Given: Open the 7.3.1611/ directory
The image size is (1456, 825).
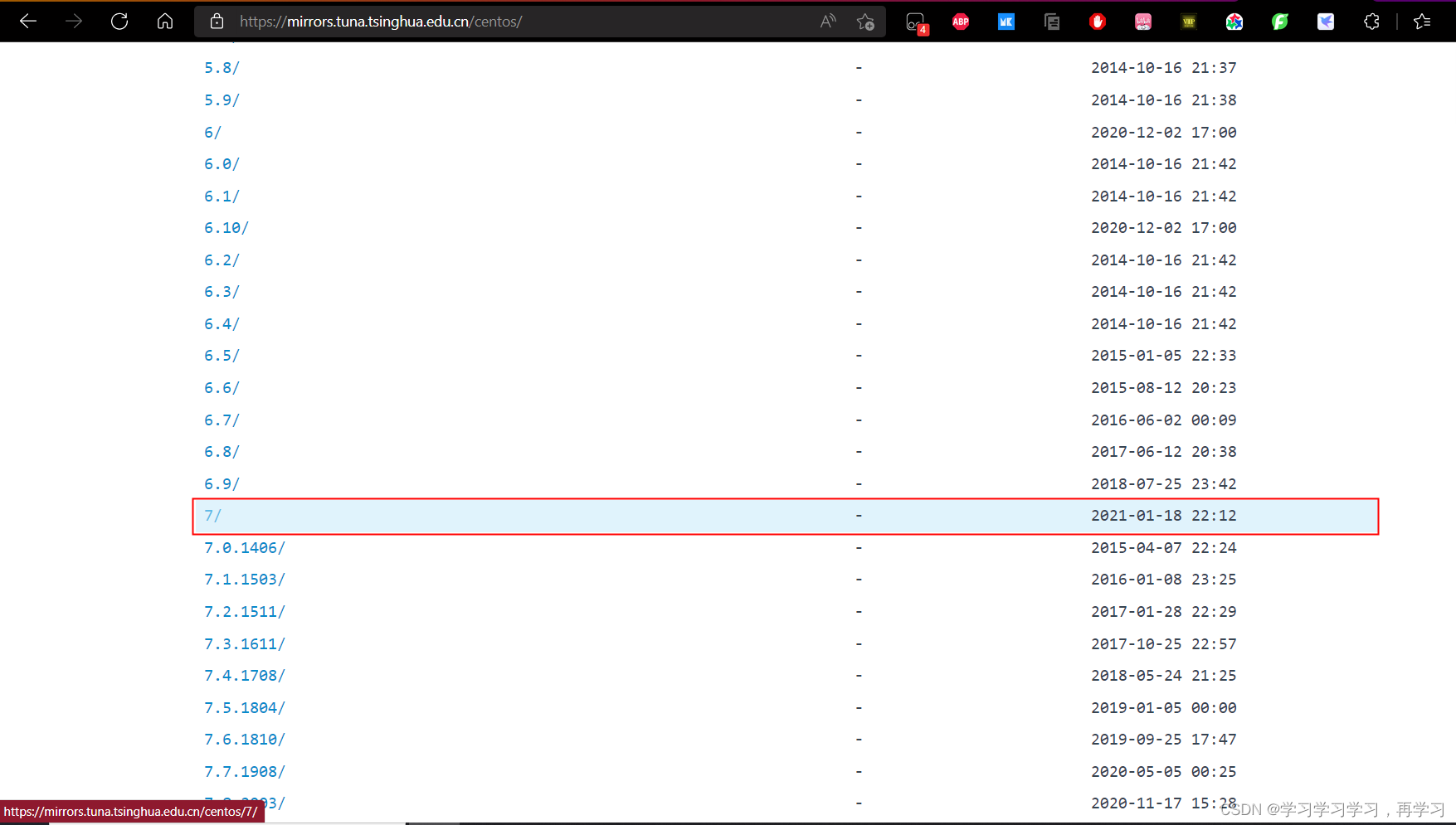Looking at the screenshot, I should pyautogui.click(x=245, y=644).
